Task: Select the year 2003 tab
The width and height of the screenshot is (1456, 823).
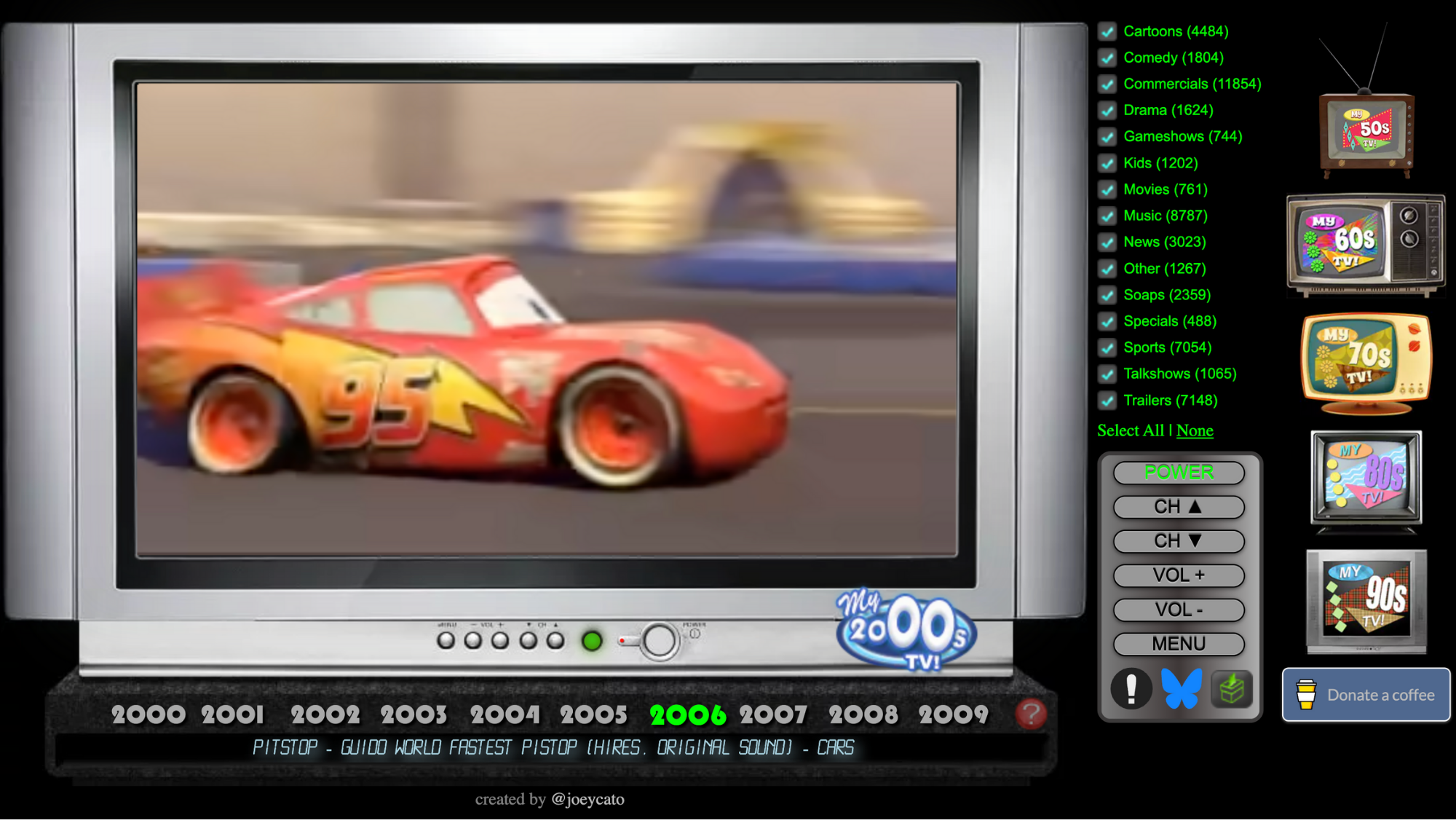Action: (414, 715)
